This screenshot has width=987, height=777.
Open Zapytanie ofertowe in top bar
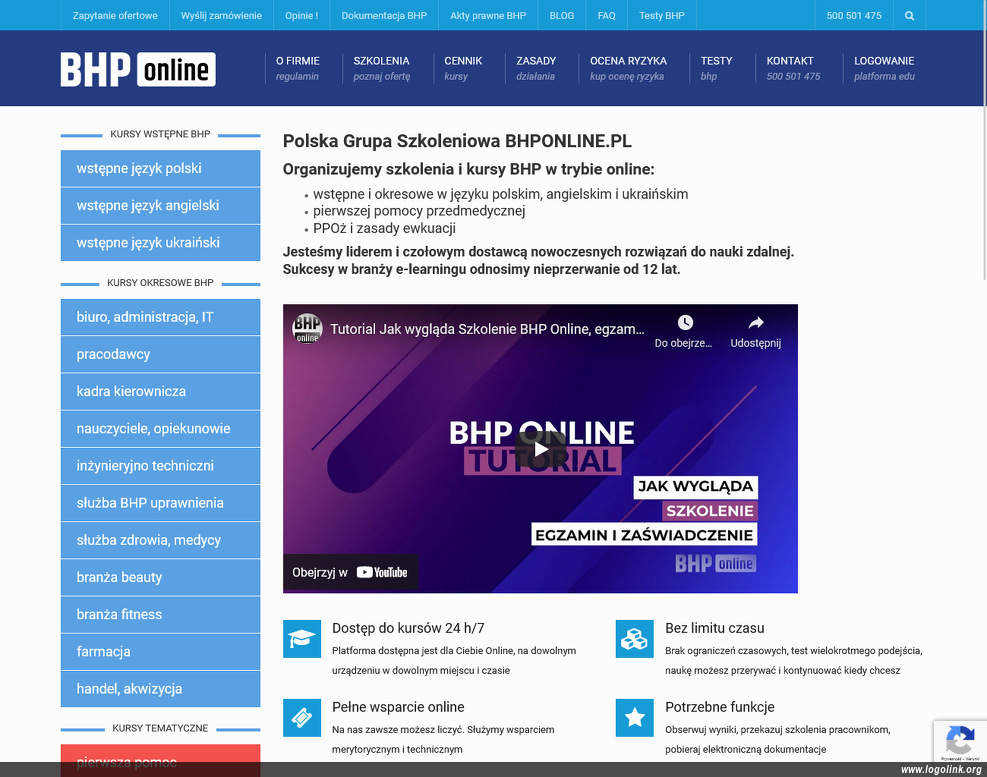point(115,16)
